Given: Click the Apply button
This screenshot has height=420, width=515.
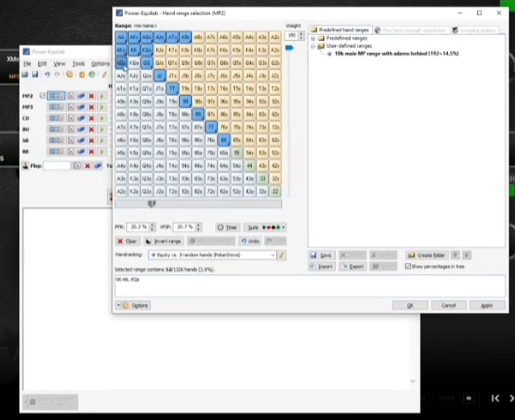Looking at the screenshot, I should tap(487, 305).
